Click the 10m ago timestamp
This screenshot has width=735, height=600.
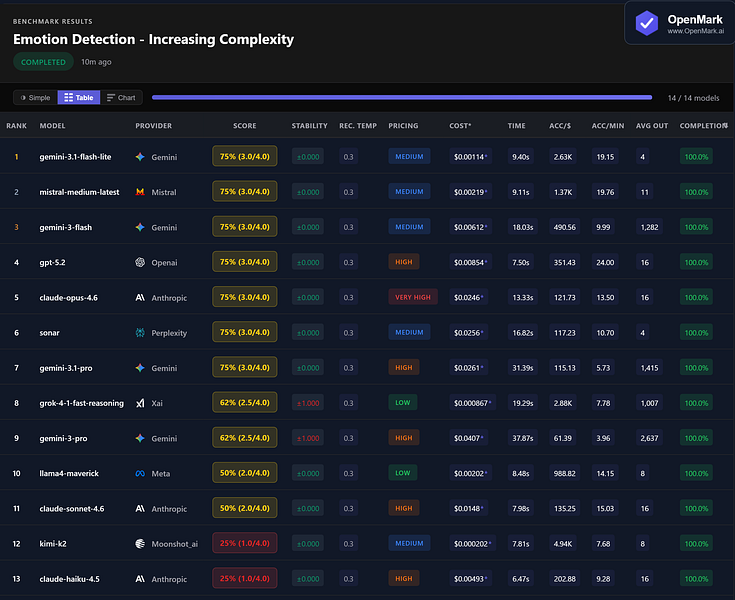96,62
